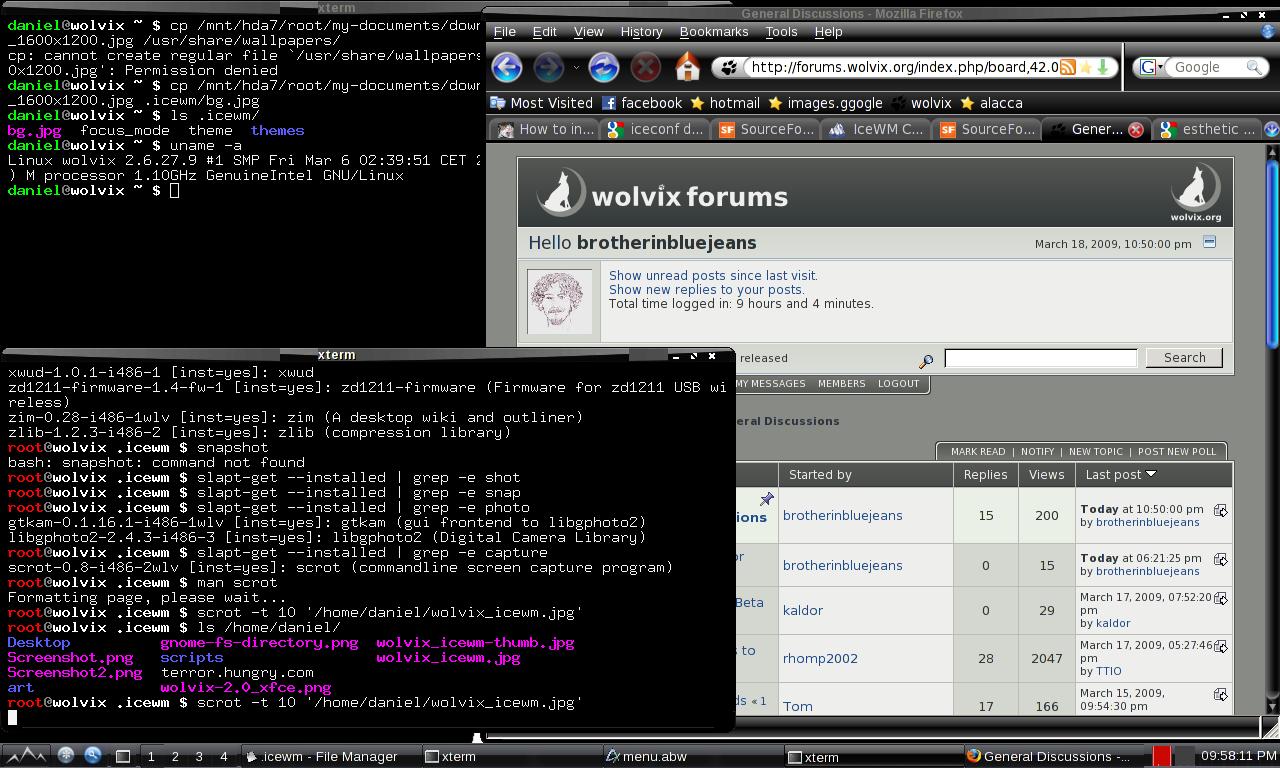Open the alacca bookmark

(991, 103)
